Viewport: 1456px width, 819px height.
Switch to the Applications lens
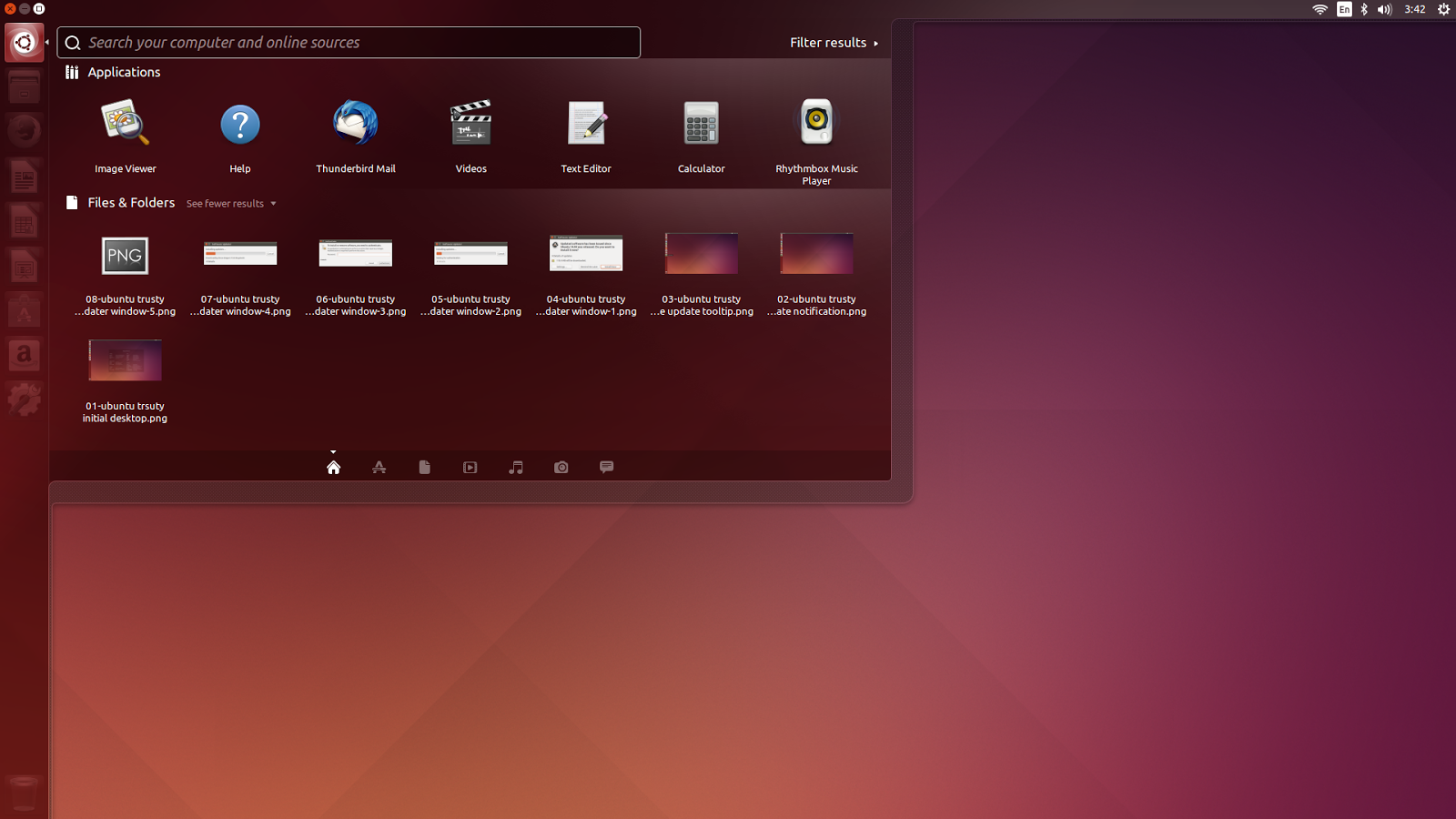[379, 467]
